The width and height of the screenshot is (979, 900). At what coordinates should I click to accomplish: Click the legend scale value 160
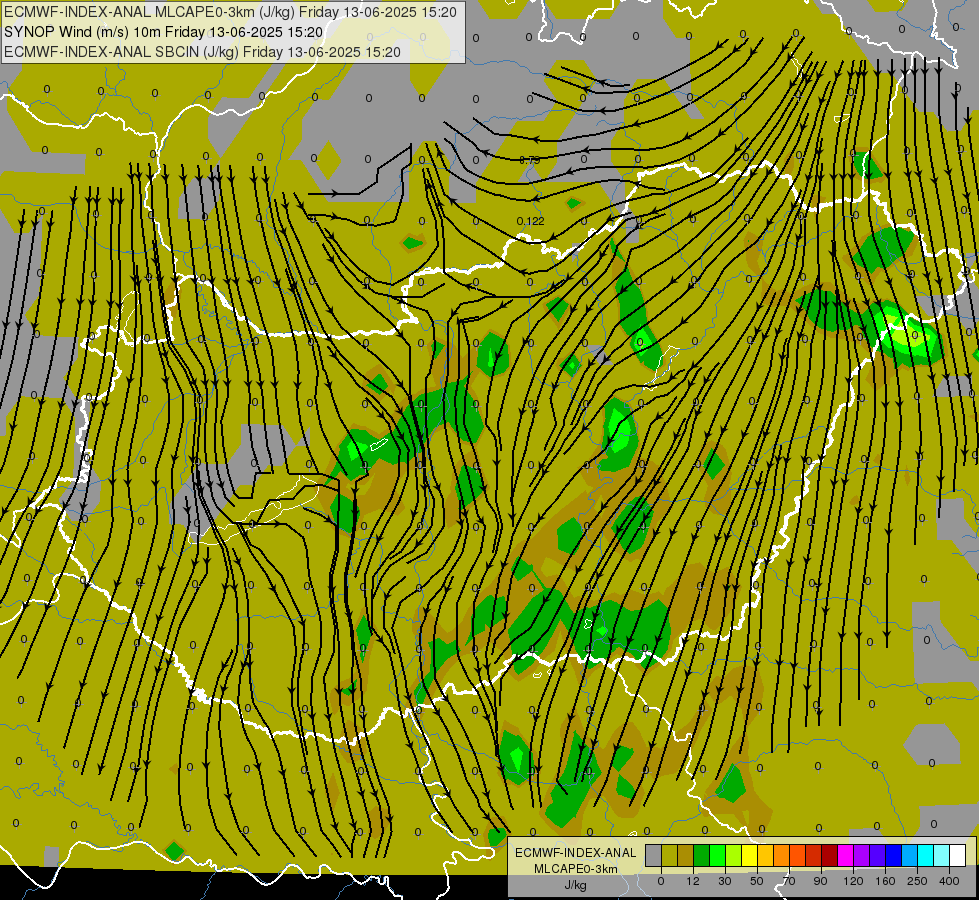point(885,881)
